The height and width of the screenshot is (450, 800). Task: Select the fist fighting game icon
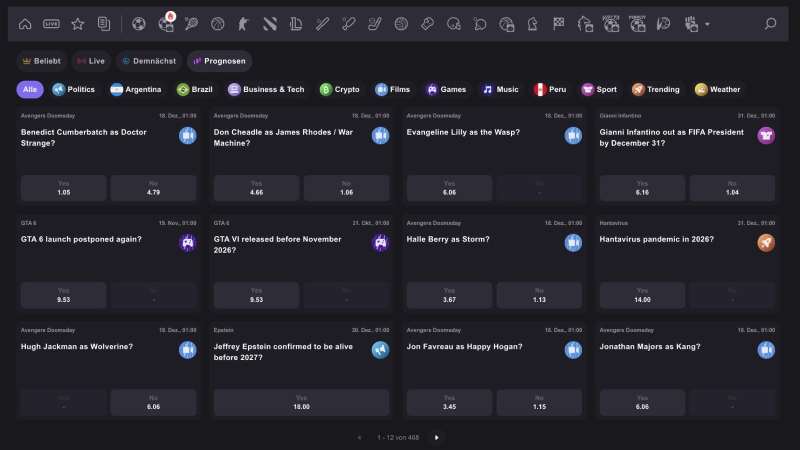tap(691, 24)
